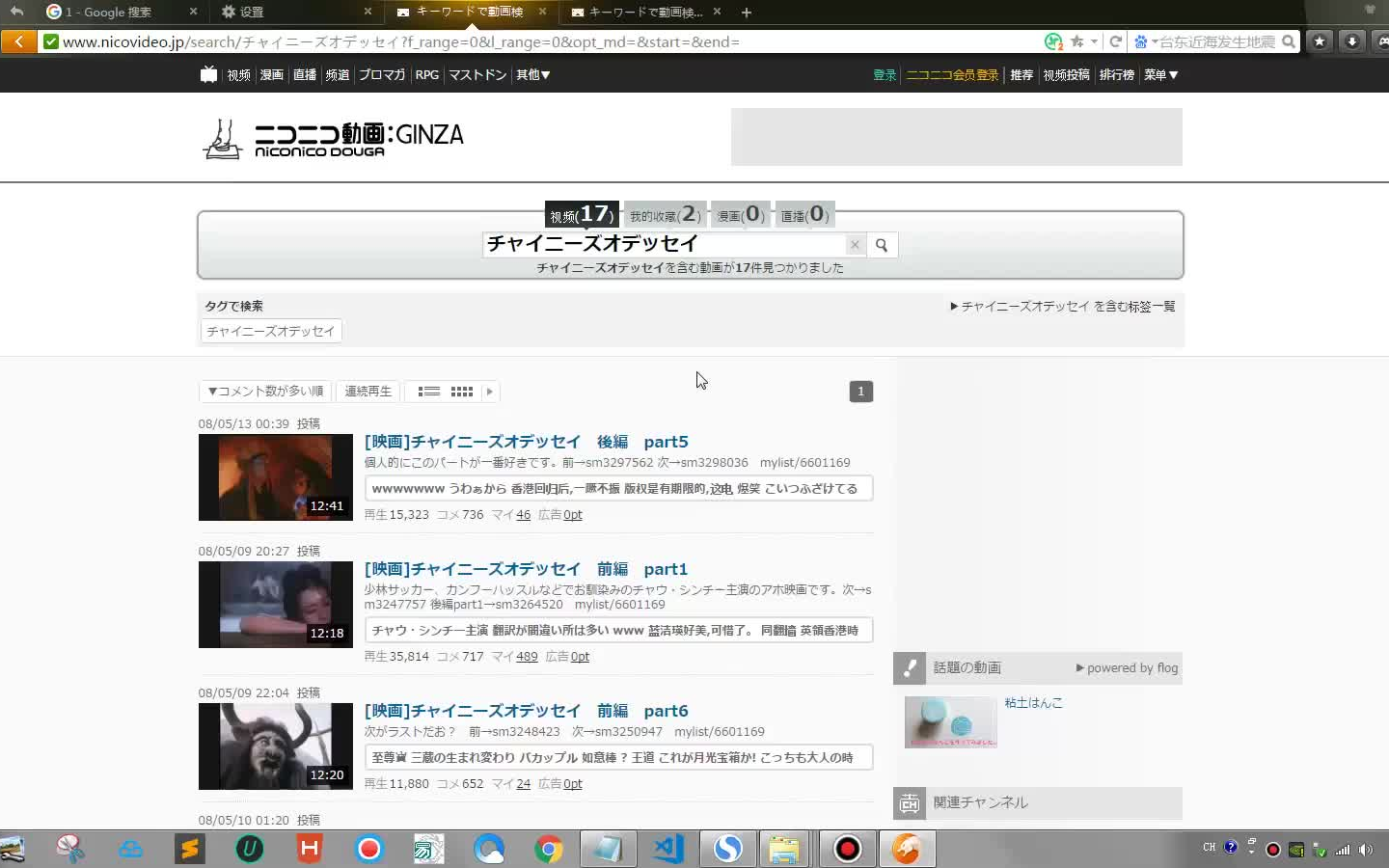Open Sublime Text from the taskbar

(x=190, y=849)
